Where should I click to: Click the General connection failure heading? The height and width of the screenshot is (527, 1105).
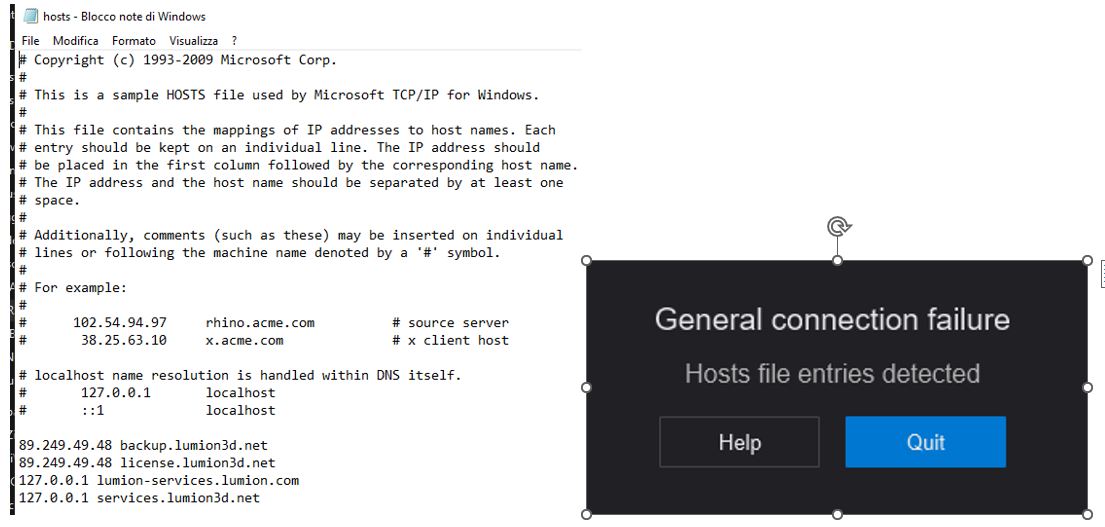[832, 319]
